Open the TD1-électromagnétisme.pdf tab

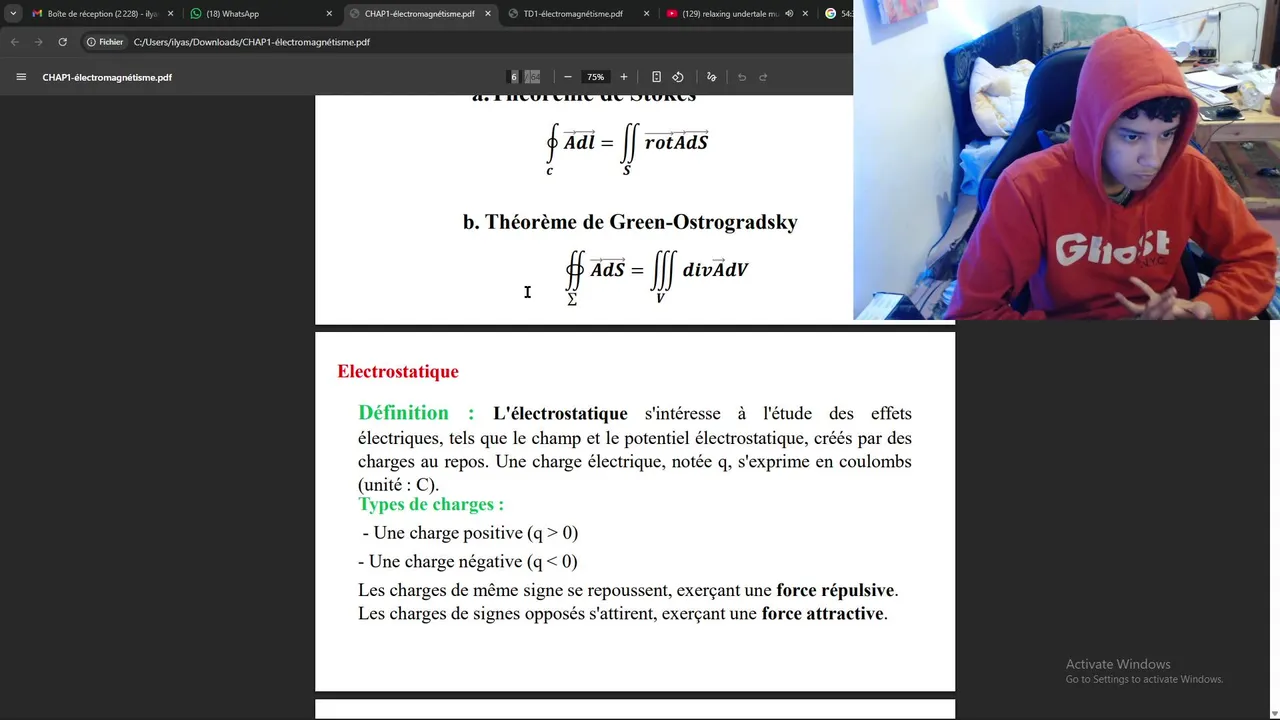[578, 14]
